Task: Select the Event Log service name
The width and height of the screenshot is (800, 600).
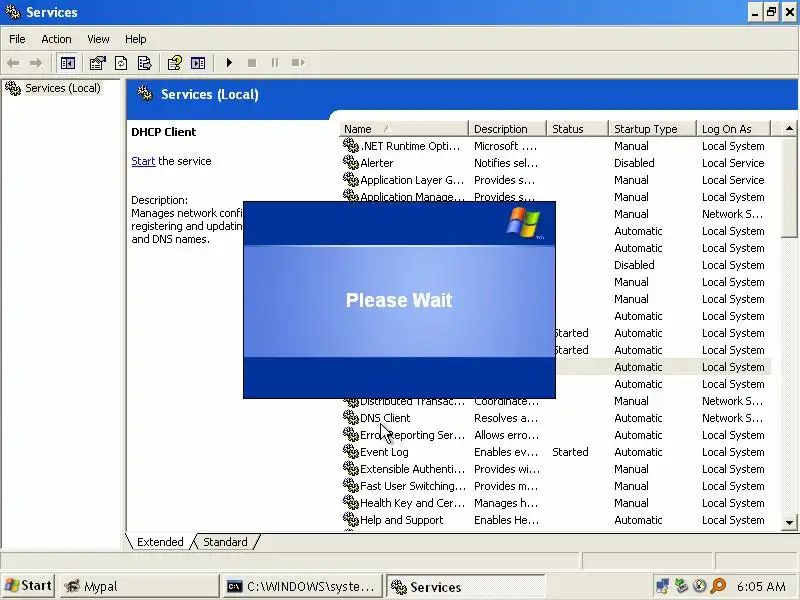Action: pos(384,452)
